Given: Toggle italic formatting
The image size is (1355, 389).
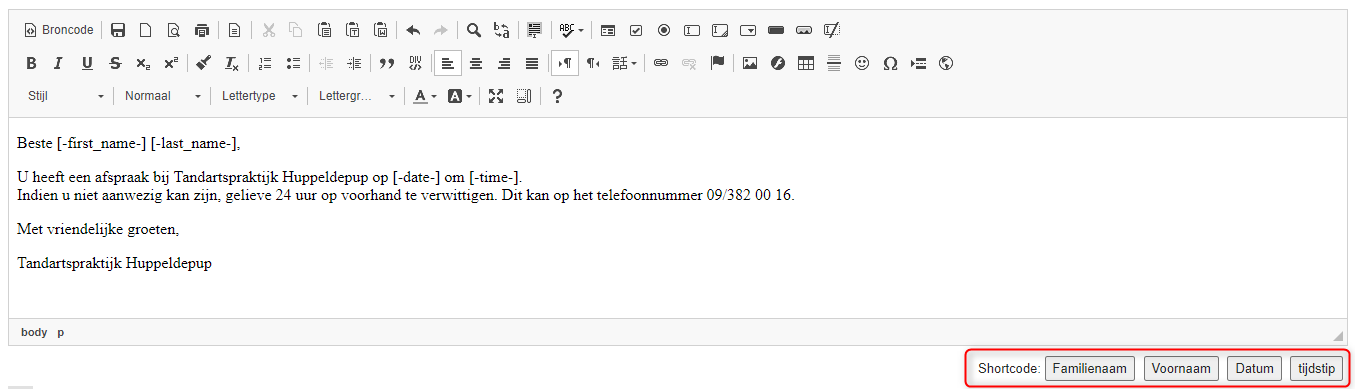Looking at the screenshot, I should [x=59, y=63].
